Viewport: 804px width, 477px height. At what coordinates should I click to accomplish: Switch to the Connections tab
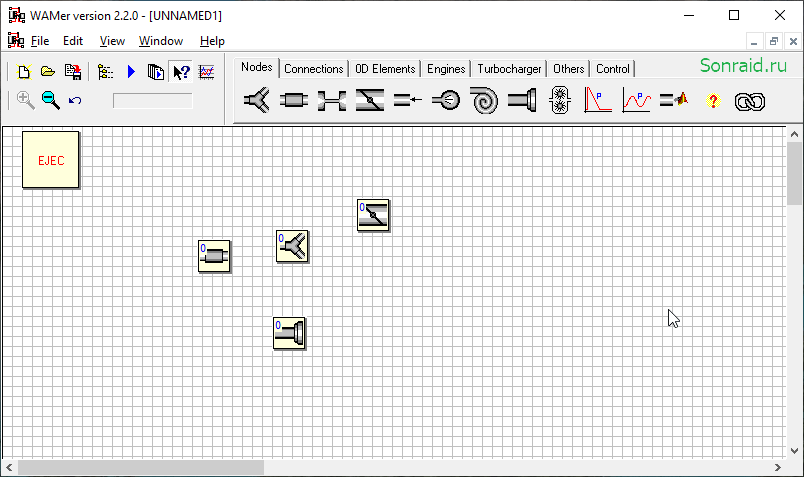314,69
